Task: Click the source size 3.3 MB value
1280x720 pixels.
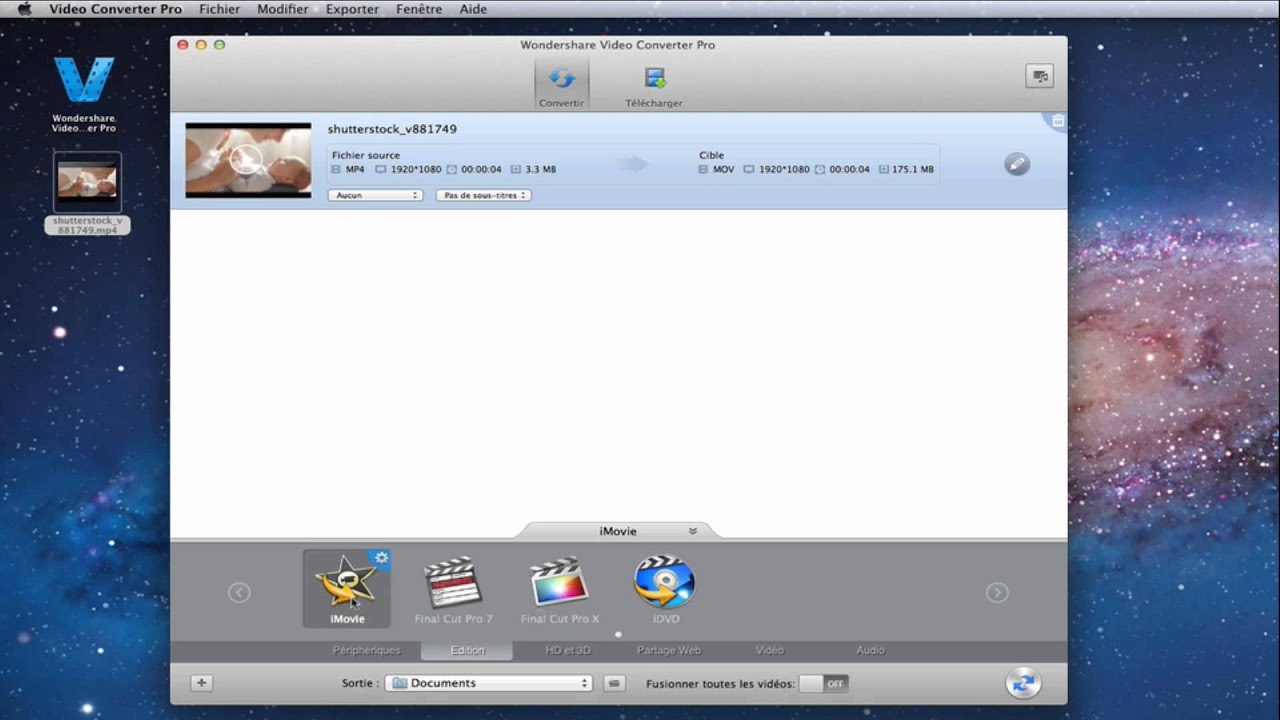Action: [540, 169]
